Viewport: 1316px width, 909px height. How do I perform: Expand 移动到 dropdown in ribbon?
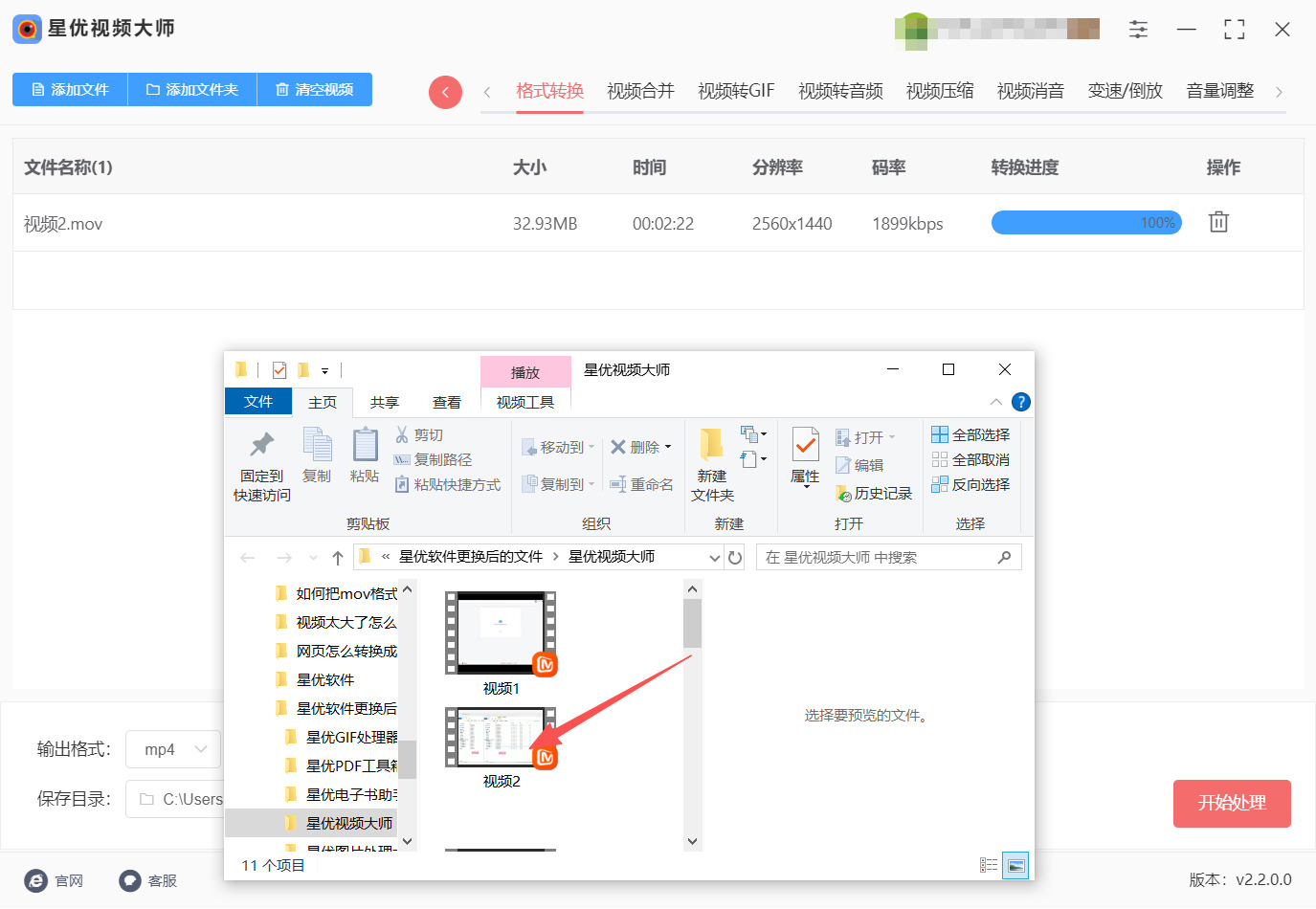[x=591, y=448]
